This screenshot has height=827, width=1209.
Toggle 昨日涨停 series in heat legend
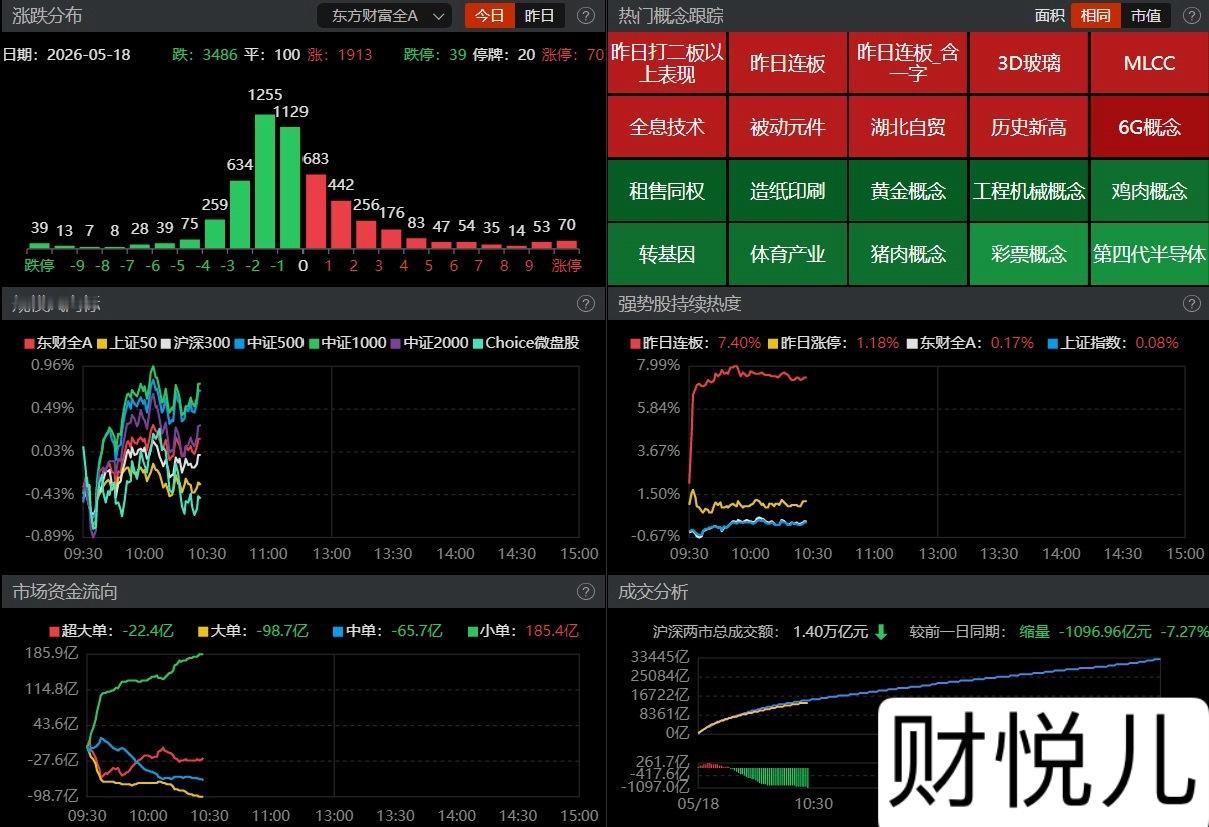834,343
